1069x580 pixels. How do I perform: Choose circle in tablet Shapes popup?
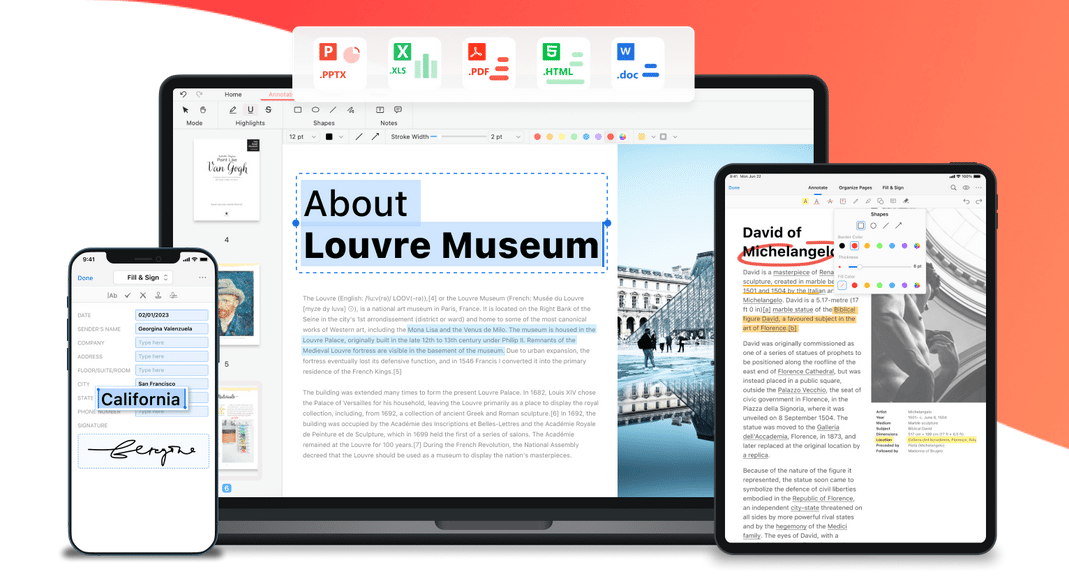click(873, 226)
